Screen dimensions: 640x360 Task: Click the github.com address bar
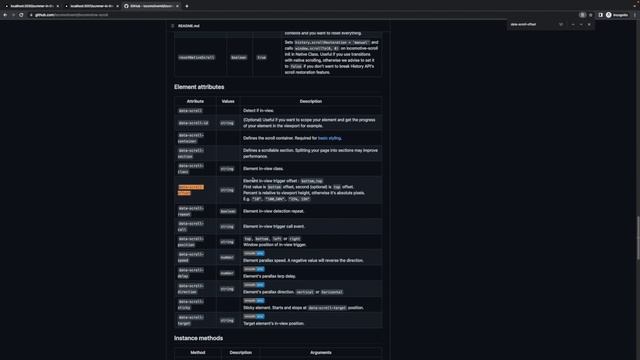pos(302,15)
